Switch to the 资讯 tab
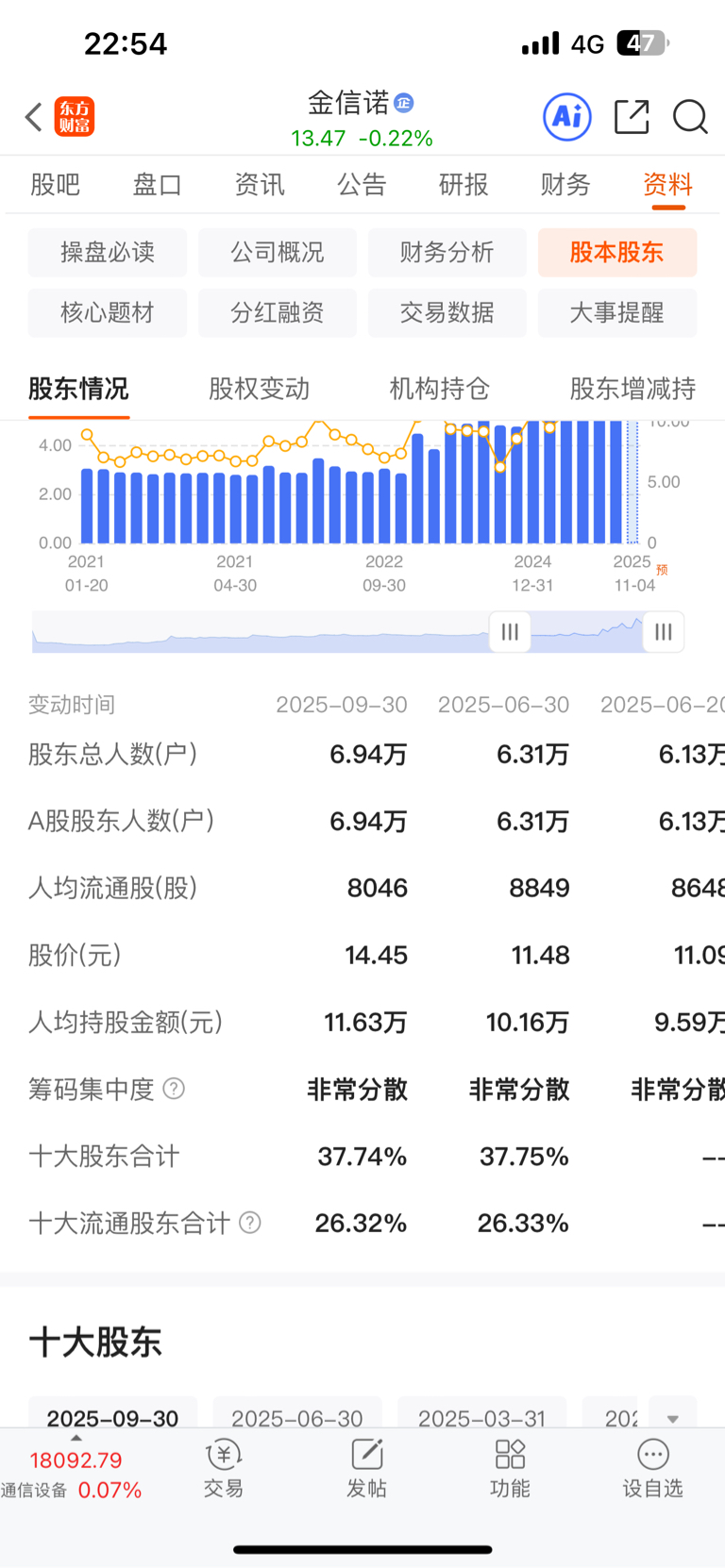The image size is (725, 1568). coord(260,184)
